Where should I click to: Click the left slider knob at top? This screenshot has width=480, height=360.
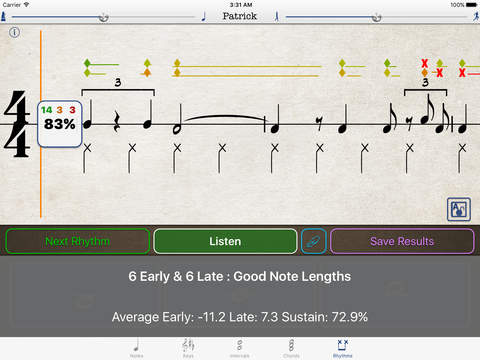click(x=104, y=17)
